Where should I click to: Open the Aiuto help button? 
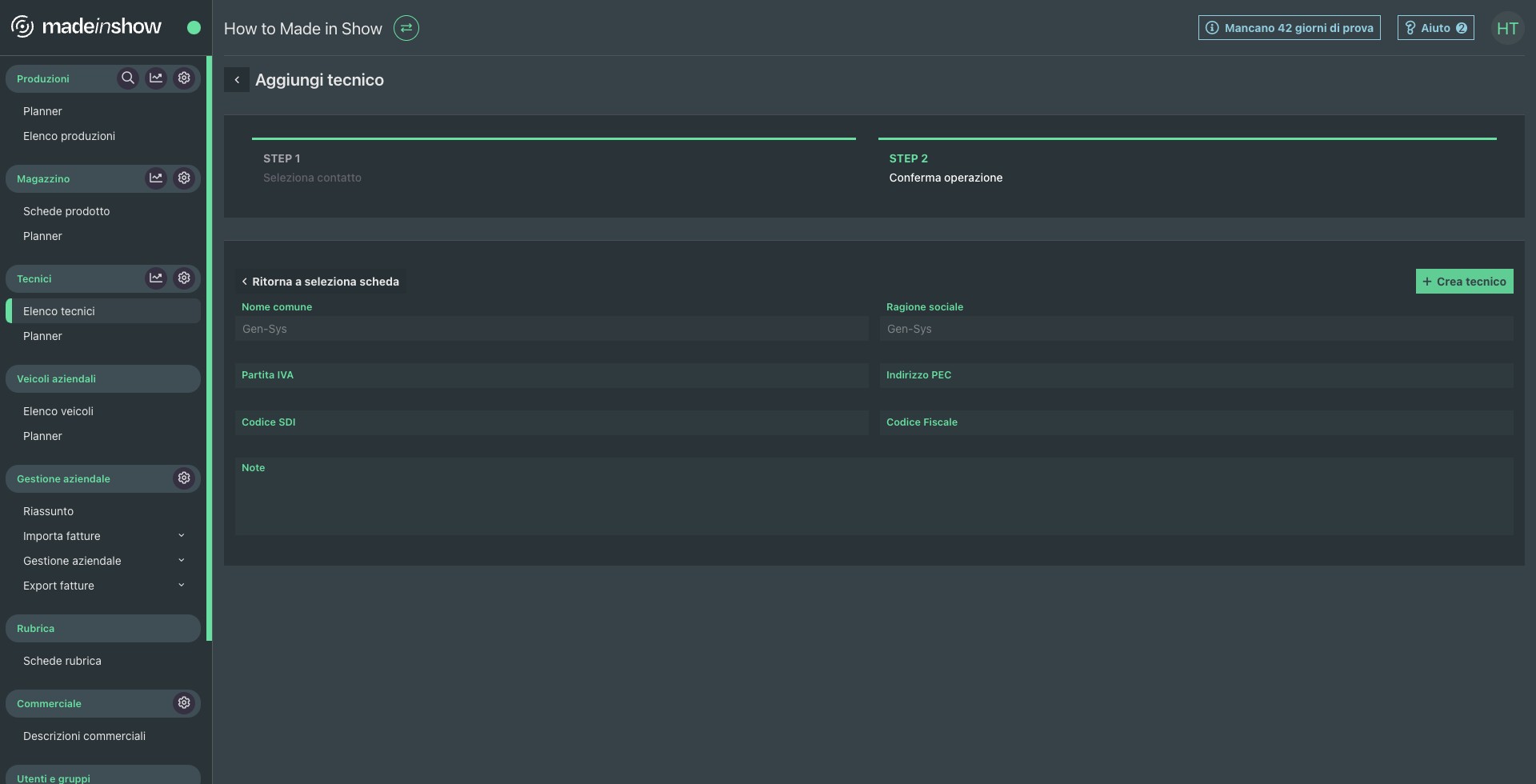[x=1435, y=28]
